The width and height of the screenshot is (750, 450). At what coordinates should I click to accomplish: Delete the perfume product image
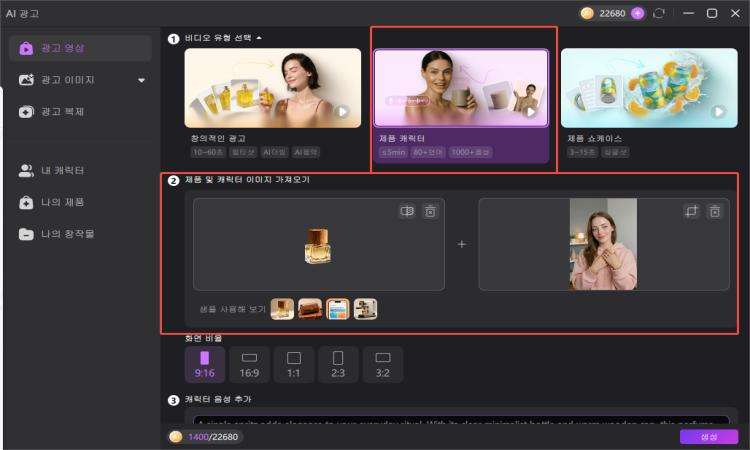tap(430, 211)
